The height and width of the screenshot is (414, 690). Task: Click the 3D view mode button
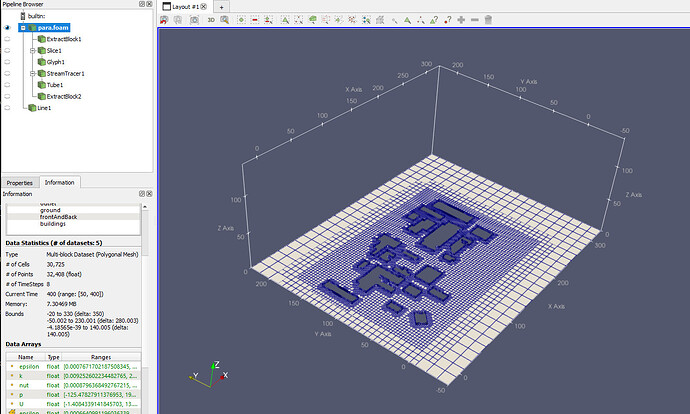coord(211,20)
